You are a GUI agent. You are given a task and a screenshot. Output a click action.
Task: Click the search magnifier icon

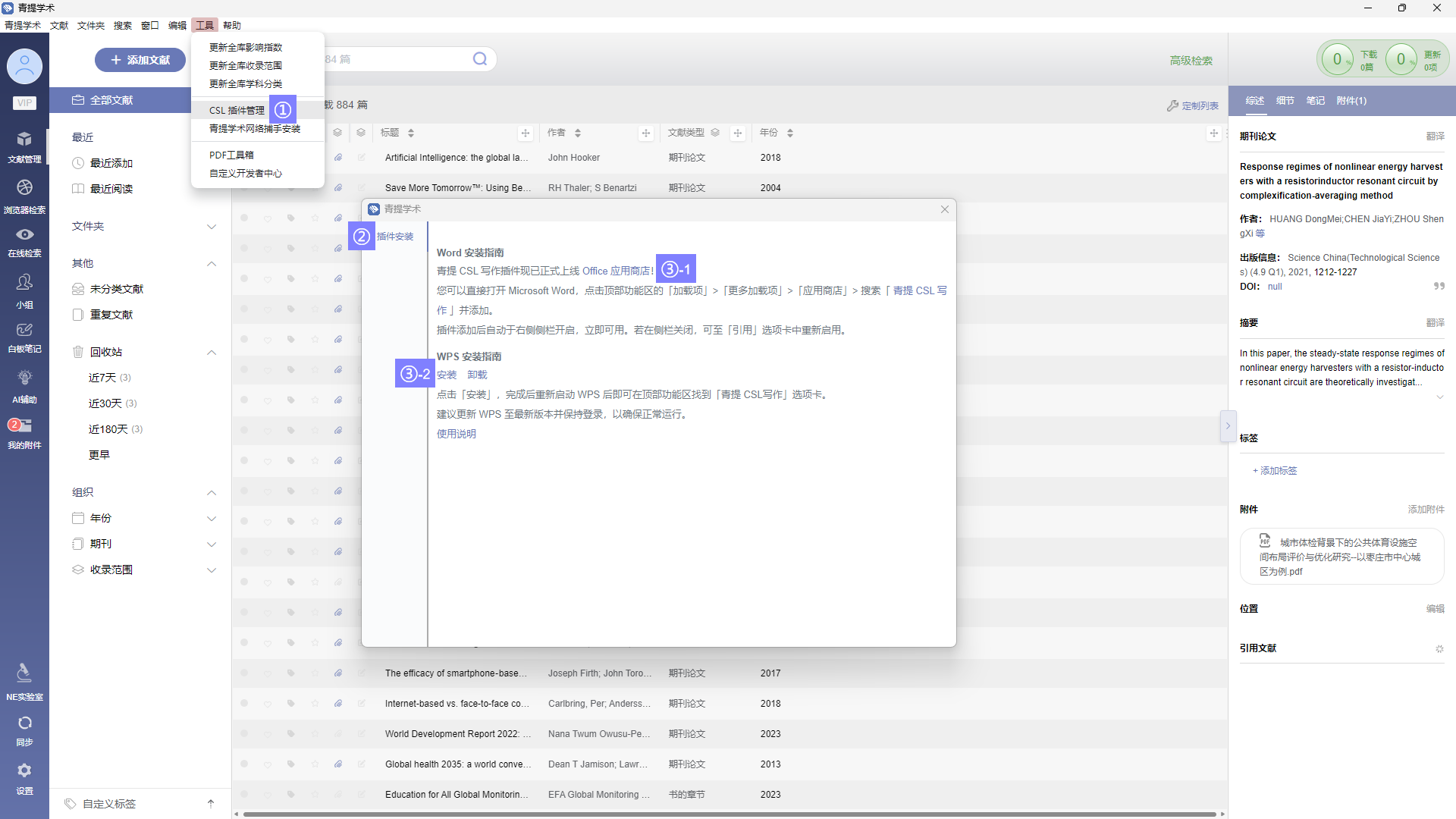pyautogui.click(x=480, y=59)
